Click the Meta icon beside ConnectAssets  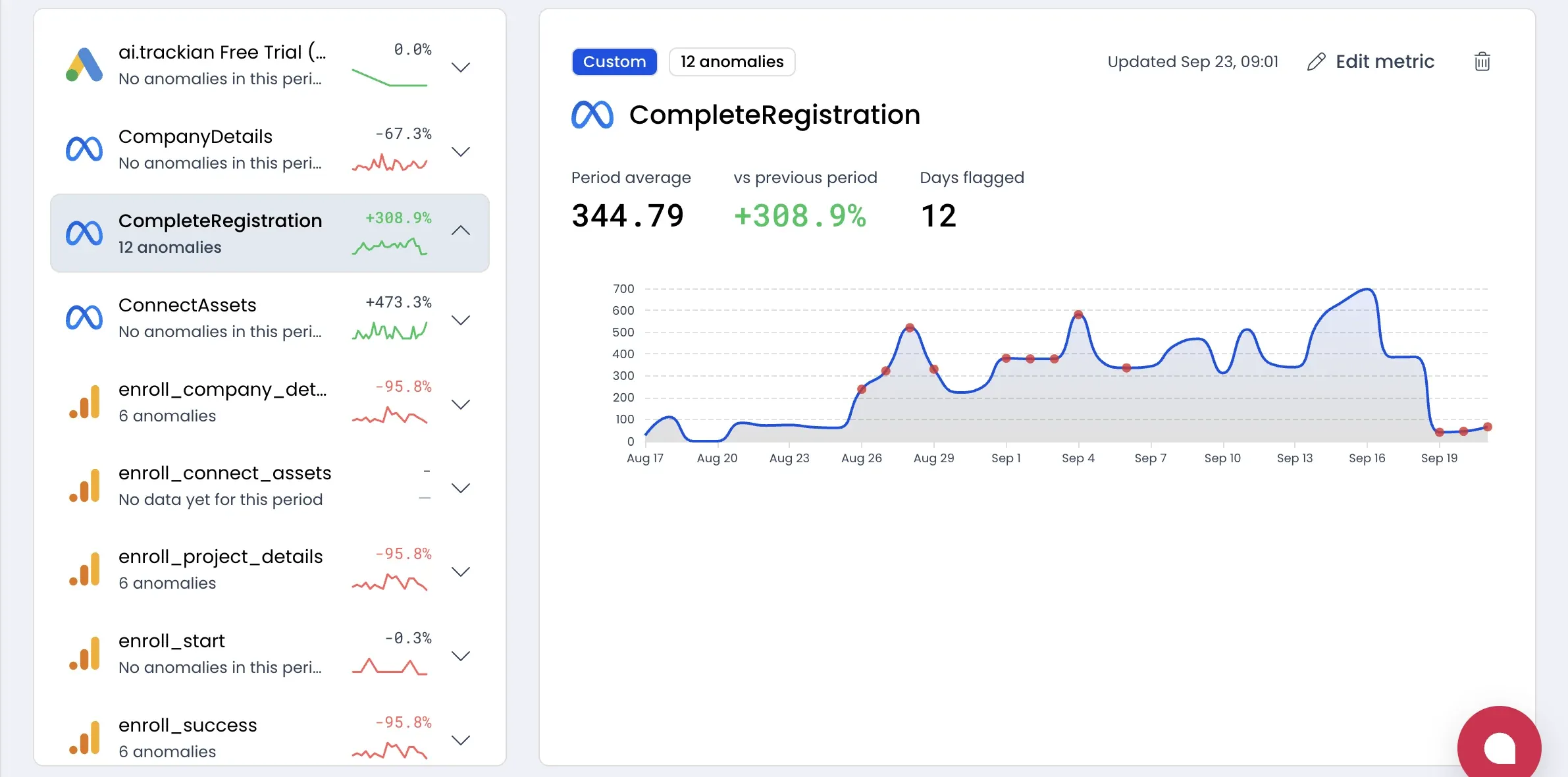pyautogui.click(x=84, y=317)
